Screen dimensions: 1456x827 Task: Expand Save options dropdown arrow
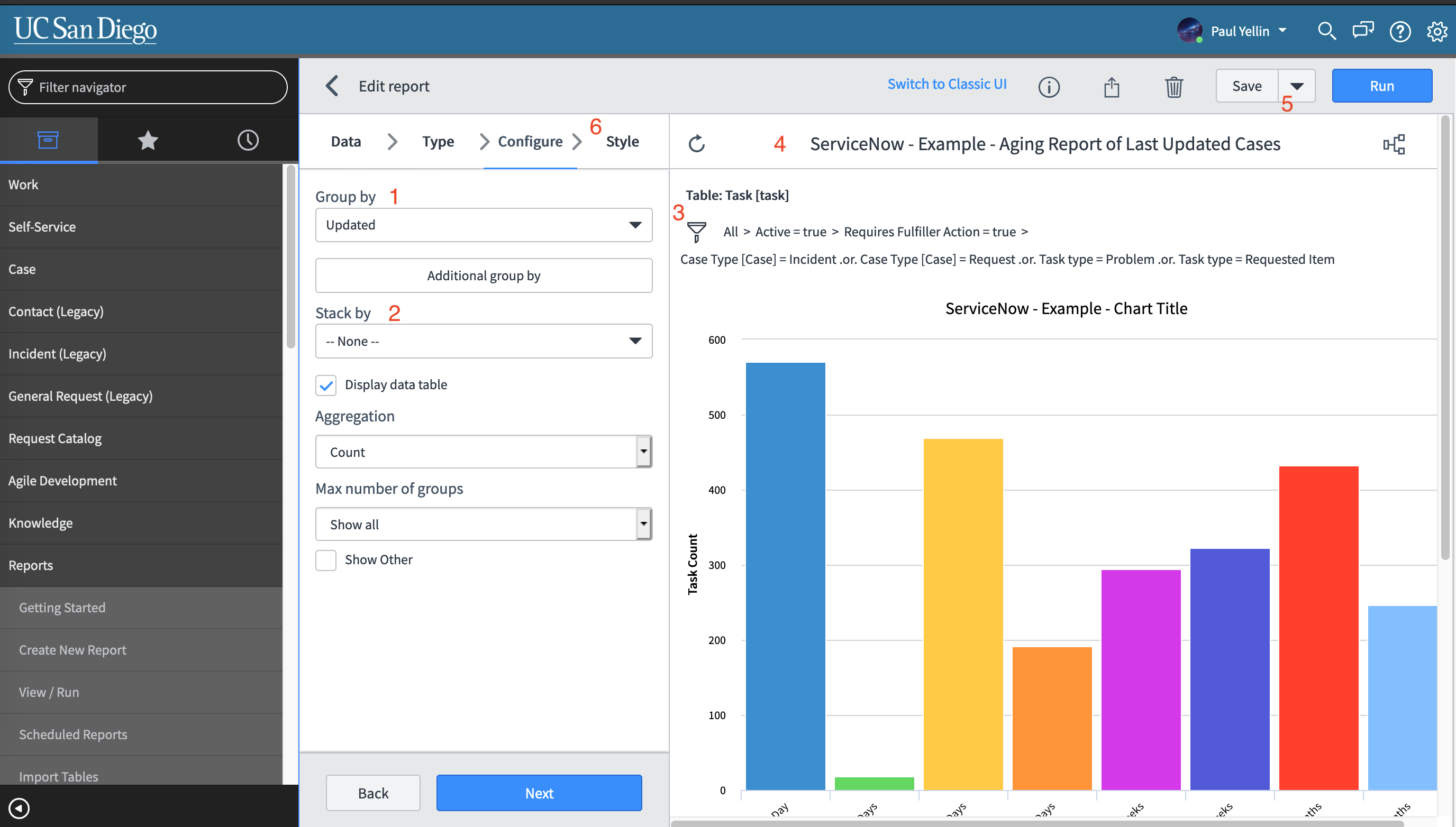click(x=1296, y=86)
